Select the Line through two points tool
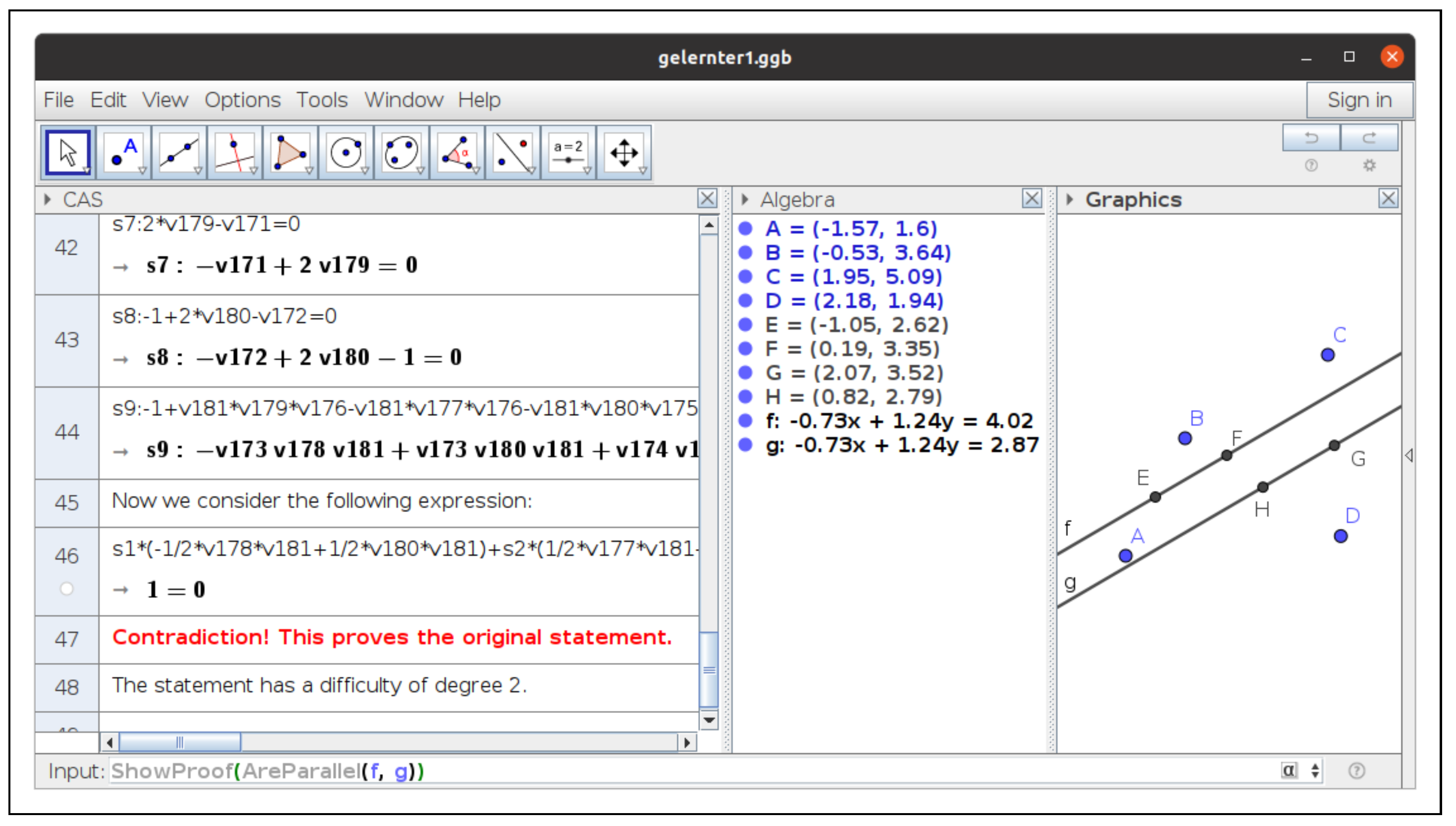Screen dimensions: 1456x826 178,153
